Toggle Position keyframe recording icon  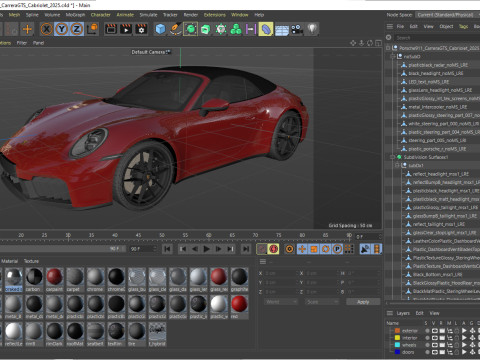coord(302,249)
